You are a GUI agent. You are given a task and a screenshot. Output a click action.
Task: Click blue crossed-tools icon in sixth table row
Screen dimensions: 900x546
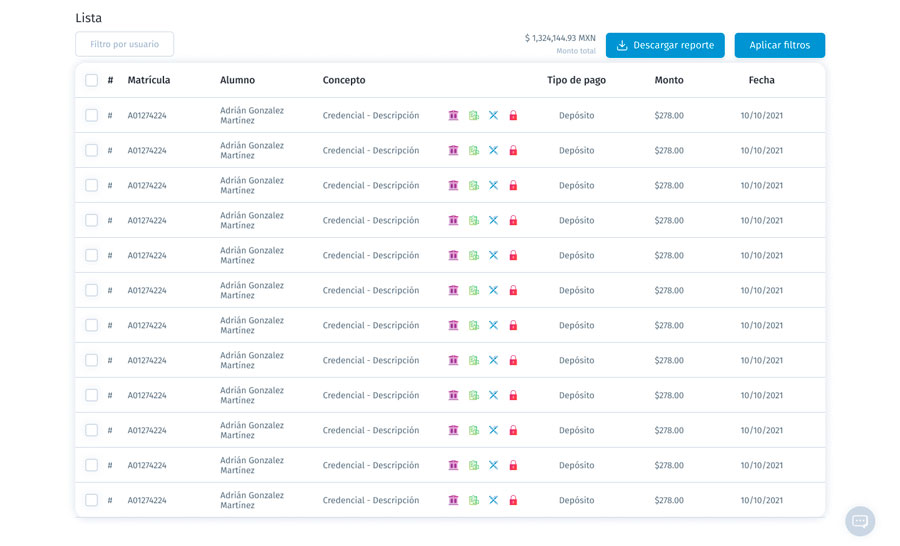[493, 291]
